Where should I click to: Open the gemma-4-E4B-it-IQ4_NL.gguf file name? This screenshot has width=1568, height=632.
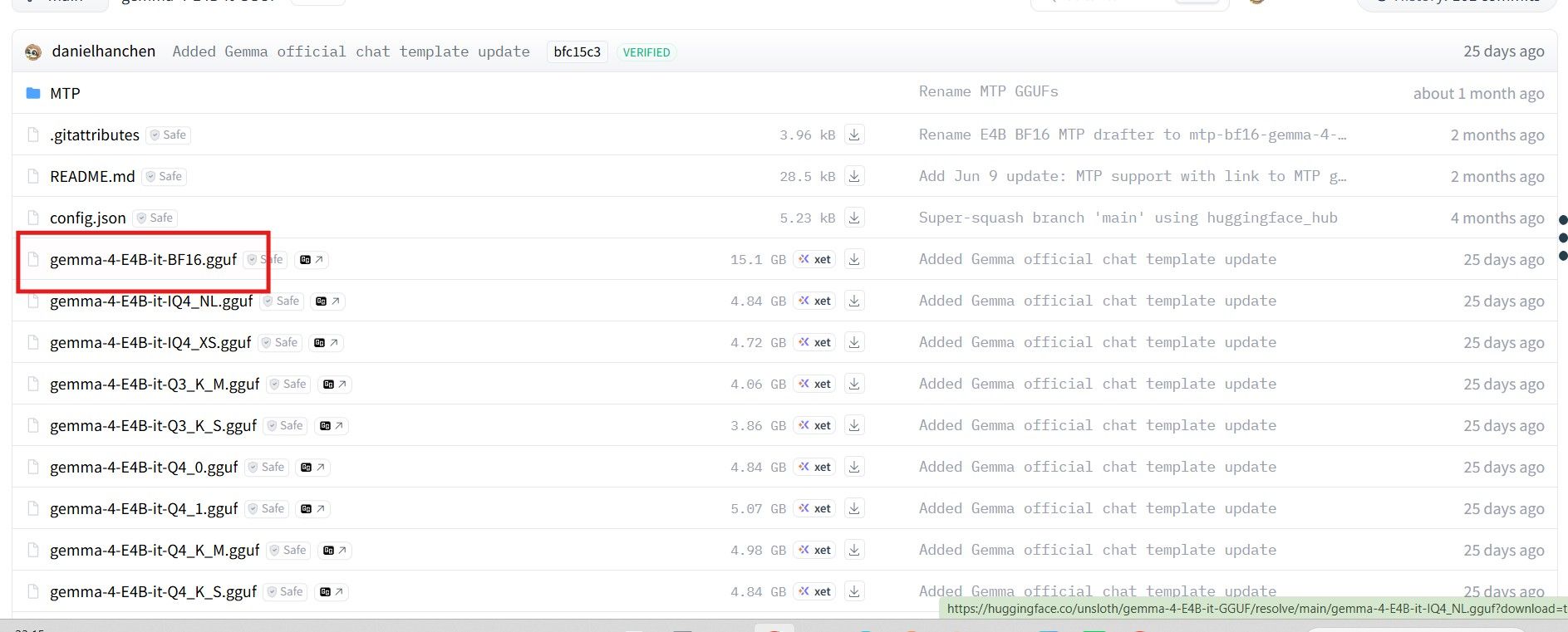(x=151, y=301)
